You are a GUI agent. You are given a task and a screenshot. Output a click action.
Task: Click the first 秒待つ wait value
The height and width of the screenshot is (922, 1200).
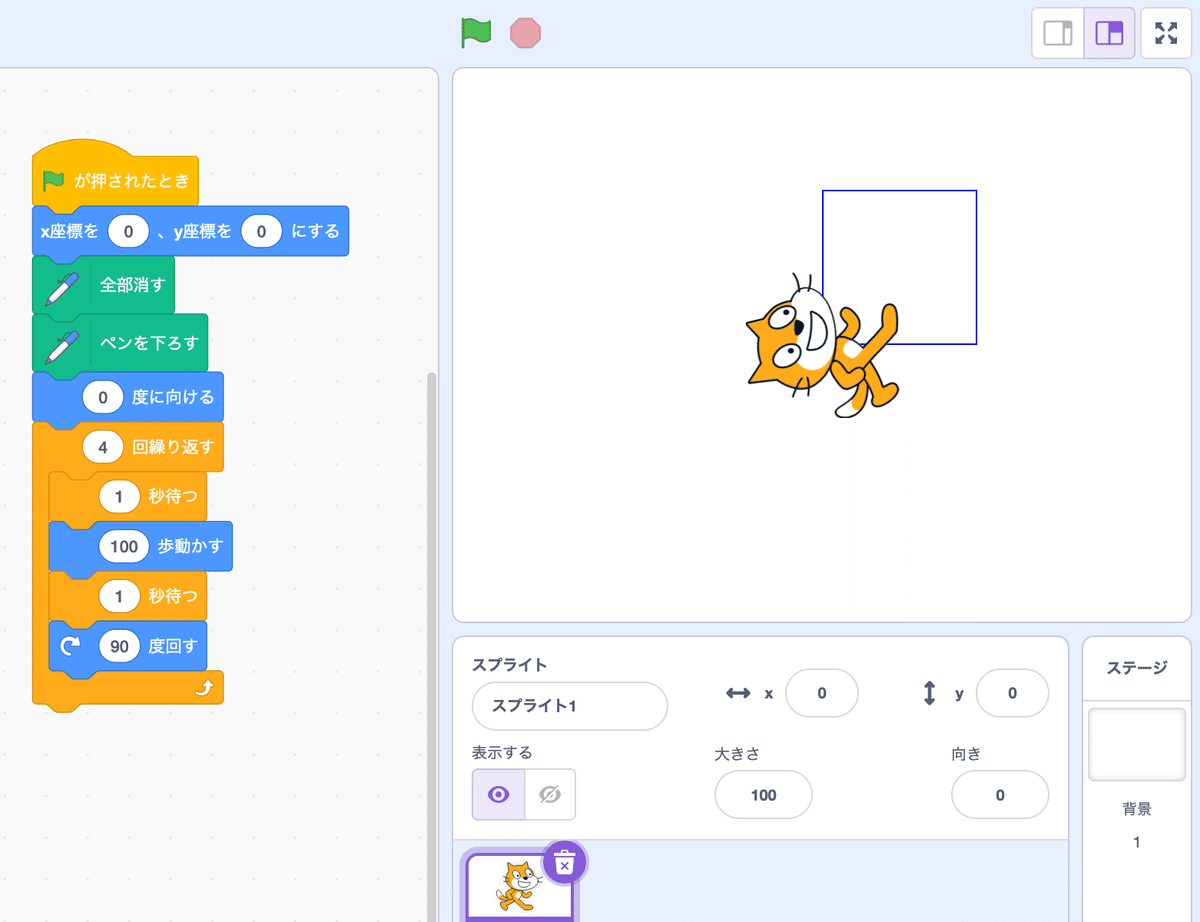tap(119, 496)
